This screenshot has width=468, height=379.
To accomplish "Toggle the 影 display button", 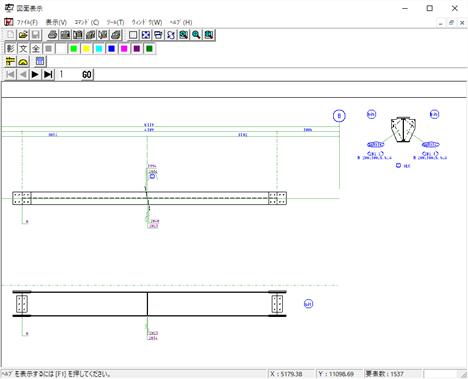I will pyautogui.click(x=10, y=49).
